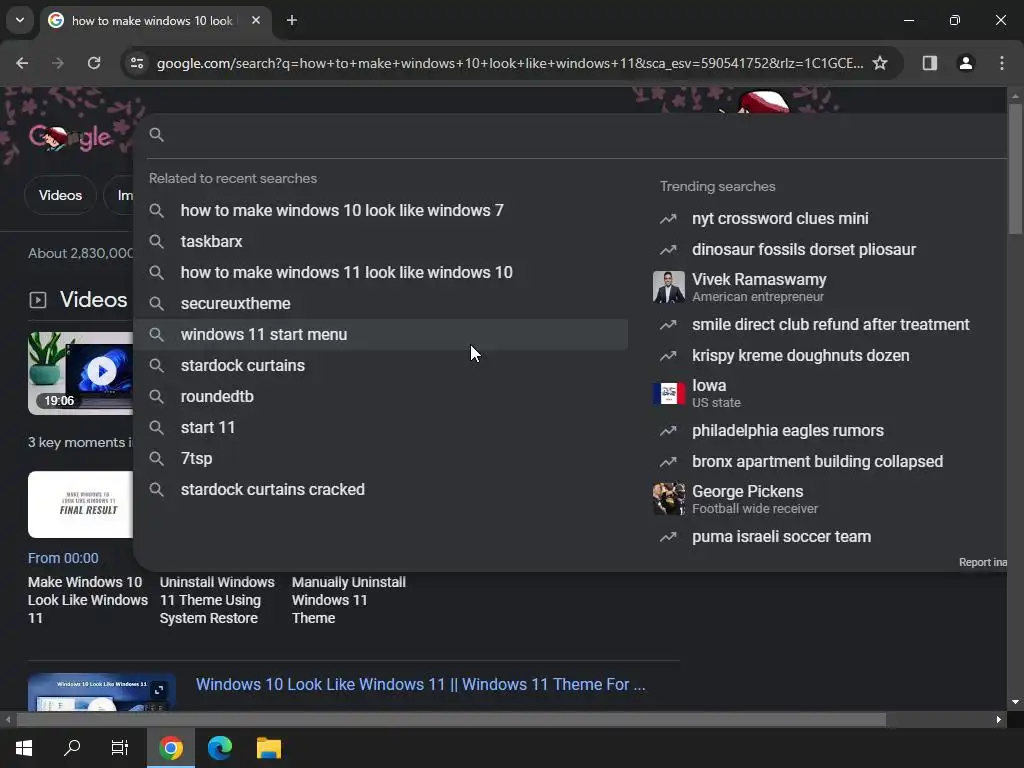
Task: Click trending arrow icon beside 'nyt crossword clues mini'
Action: [x=668, y=219]
